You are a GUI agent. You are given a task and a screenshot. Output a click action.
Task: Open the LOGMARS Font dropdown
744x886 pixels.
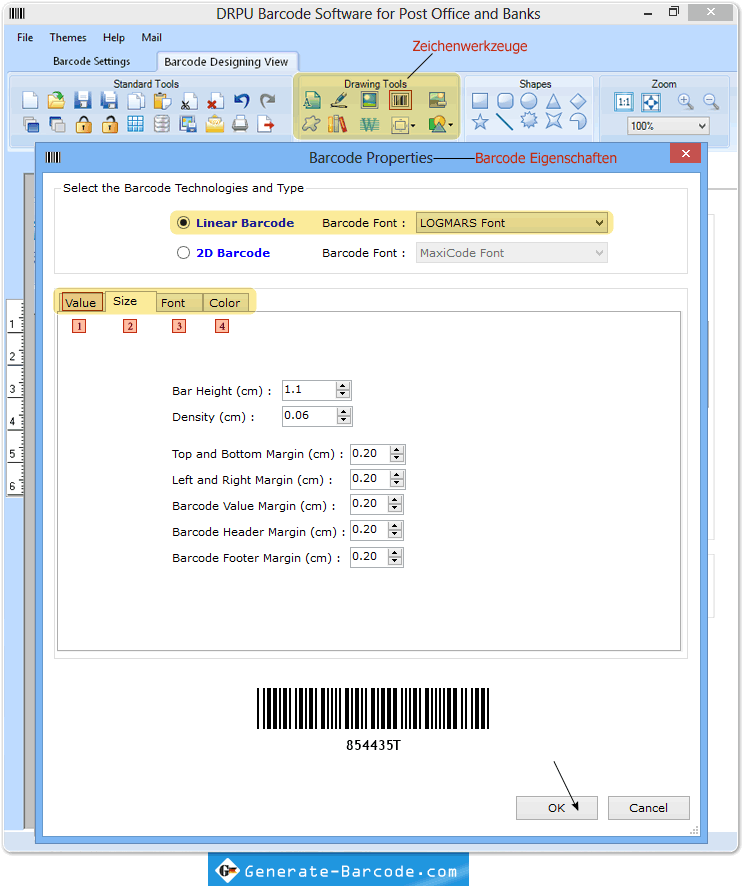[512, 223]
